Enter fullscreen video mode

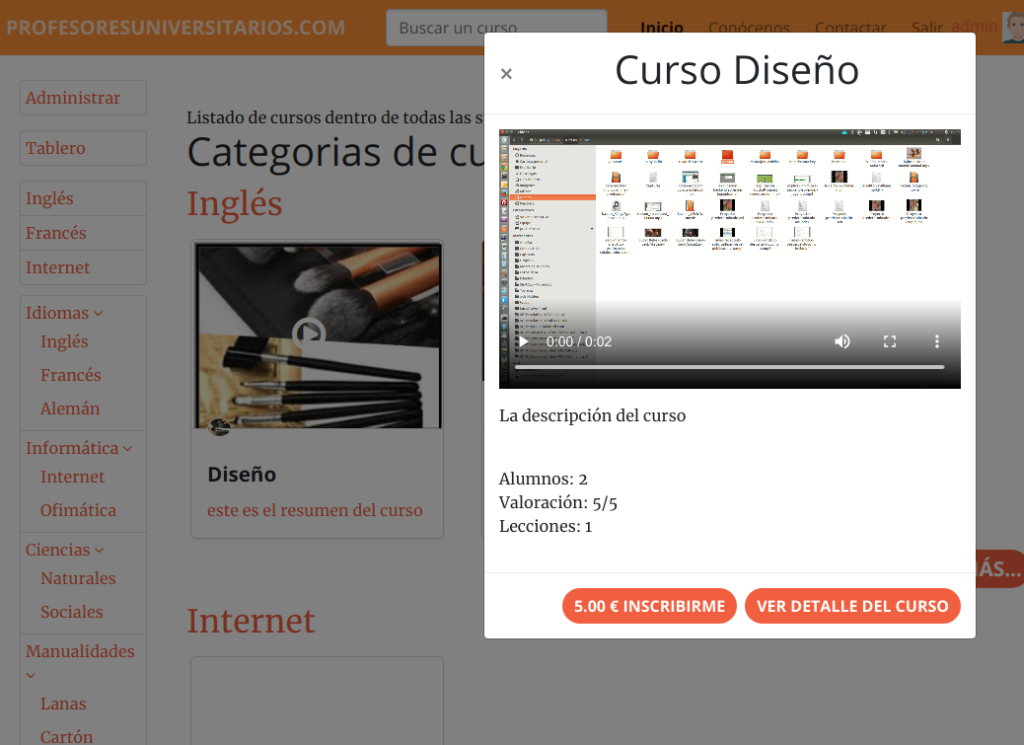890,342
